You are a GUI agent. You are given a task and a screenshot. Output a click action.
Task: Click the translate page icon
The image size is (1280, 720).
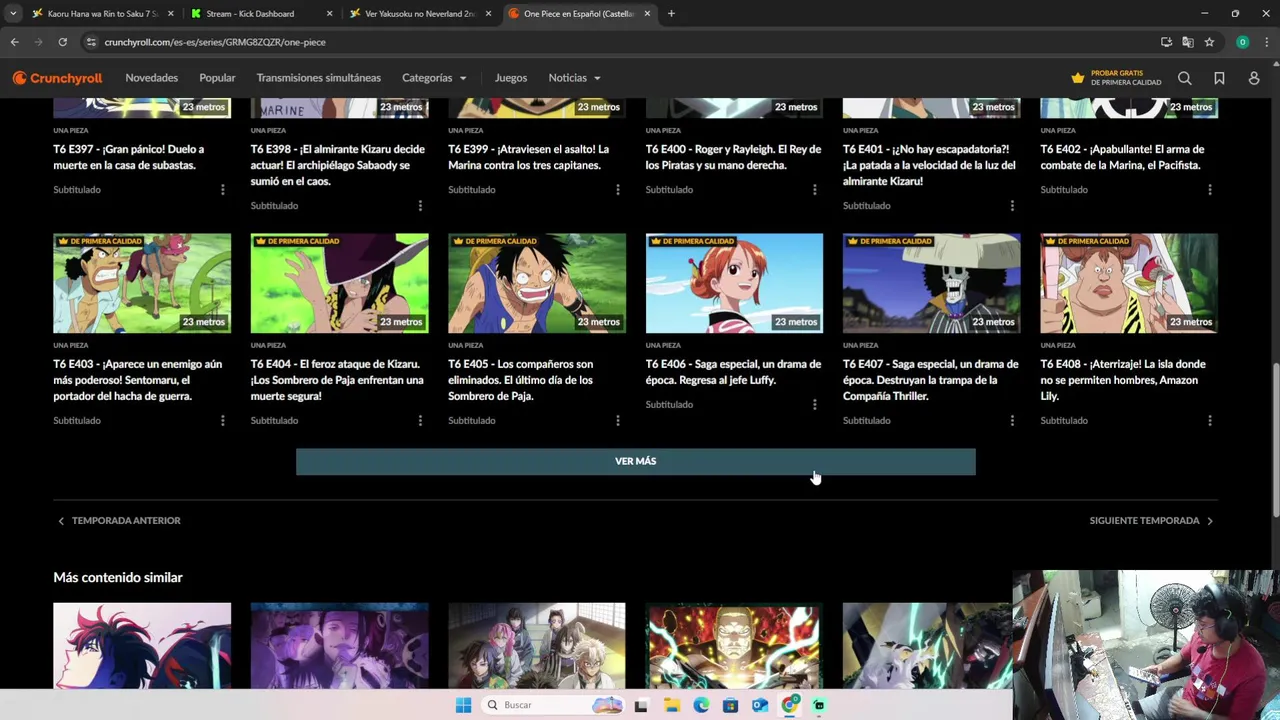click(1187, 42)
